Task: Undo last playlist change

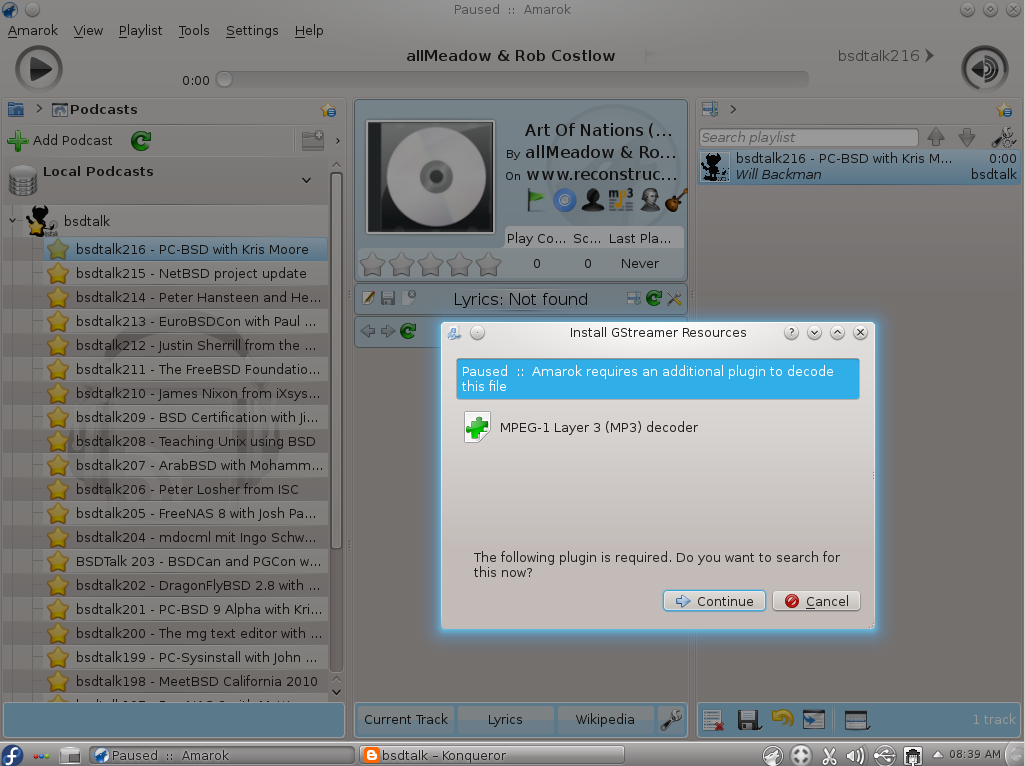Action: [x=782, y=719]
